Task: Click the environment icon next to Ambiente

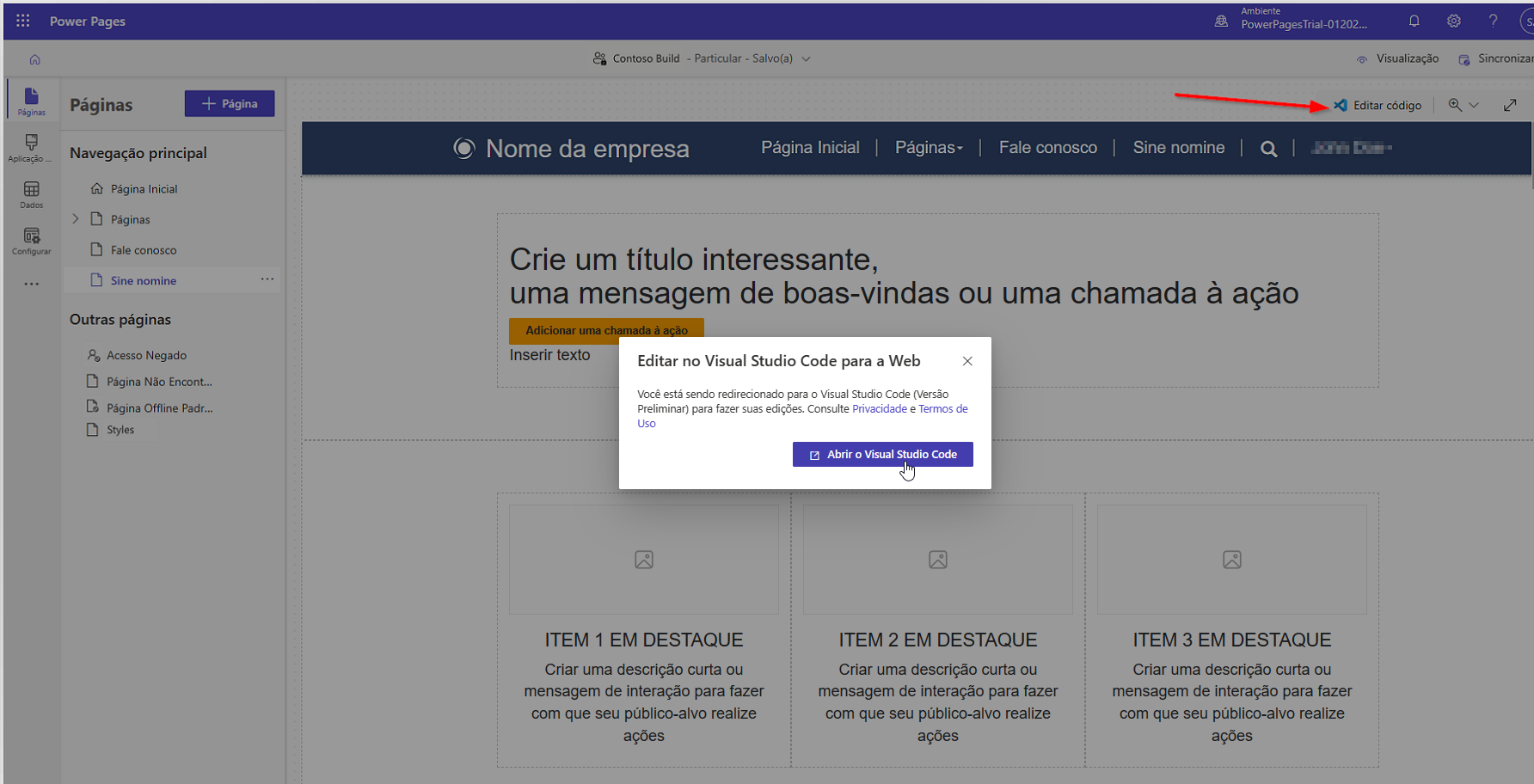Action: [1221, 21]
